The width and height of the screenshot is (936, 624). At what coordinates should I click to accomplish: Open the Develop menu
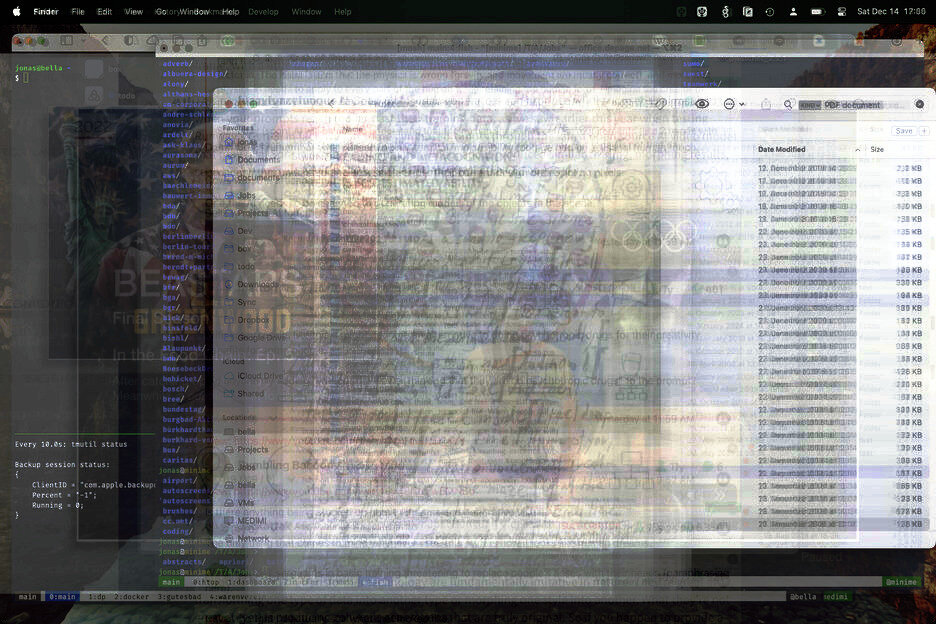[x=263, y=11]
